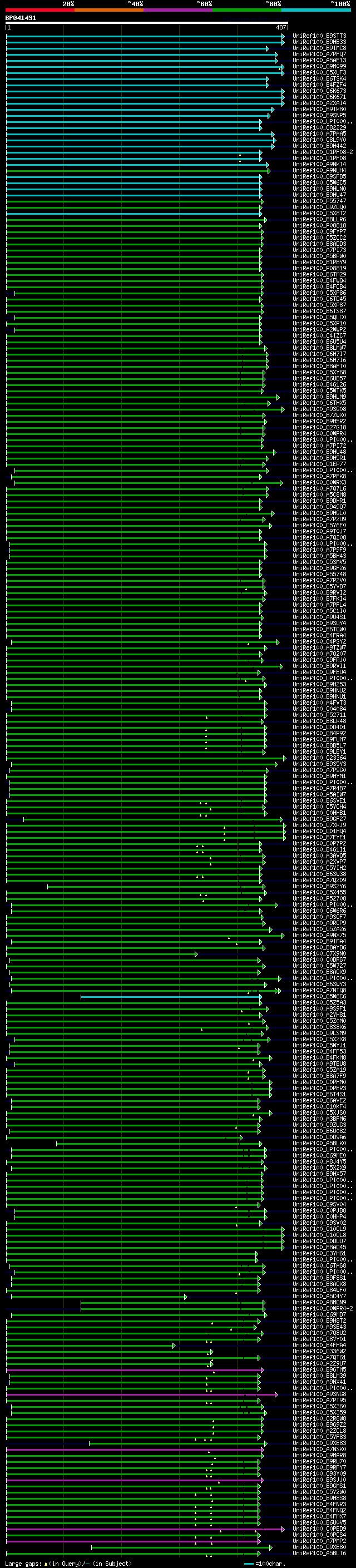Select the UniRef100_Q8L9Y0 label
This screenshot has width=356, height=1568.
pyautogui.click(x=319, y=140)
